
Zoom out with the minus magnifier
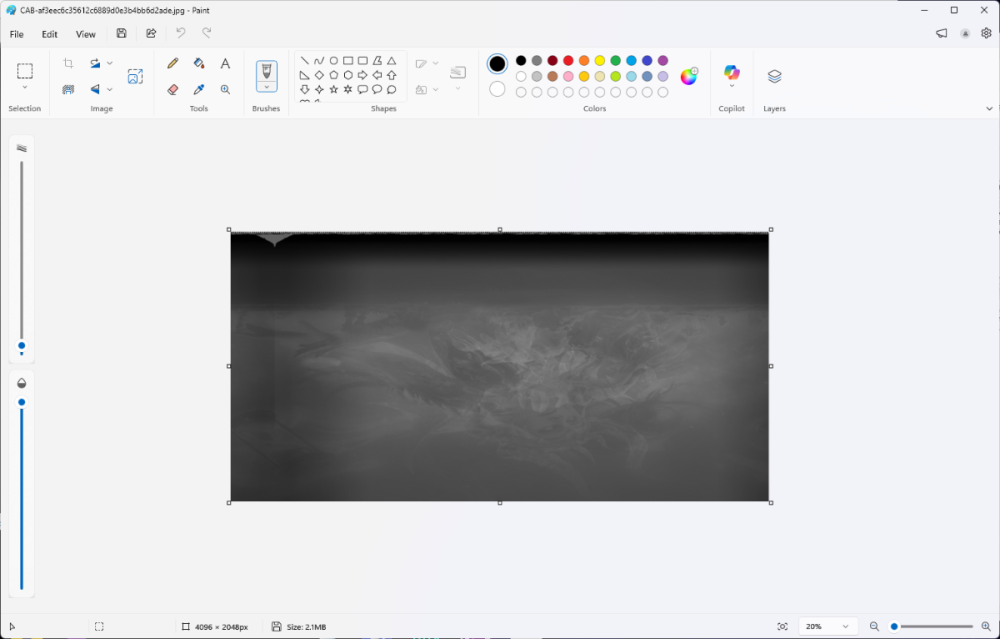pyautogui.click(x=874, y=626)
